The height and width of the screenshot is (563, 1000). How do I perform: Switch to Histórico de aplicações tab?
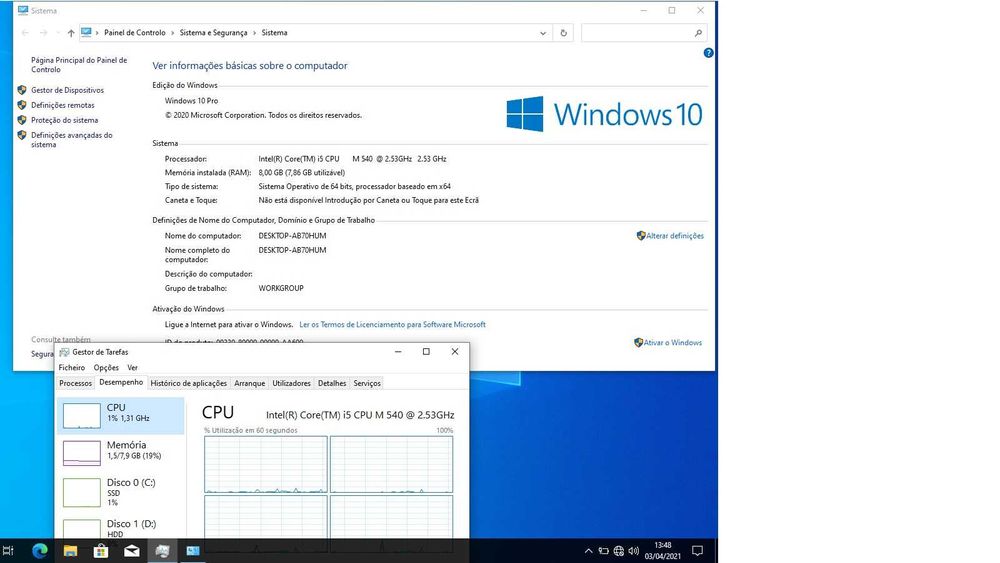pyautogui.click(x=188, y=383)
